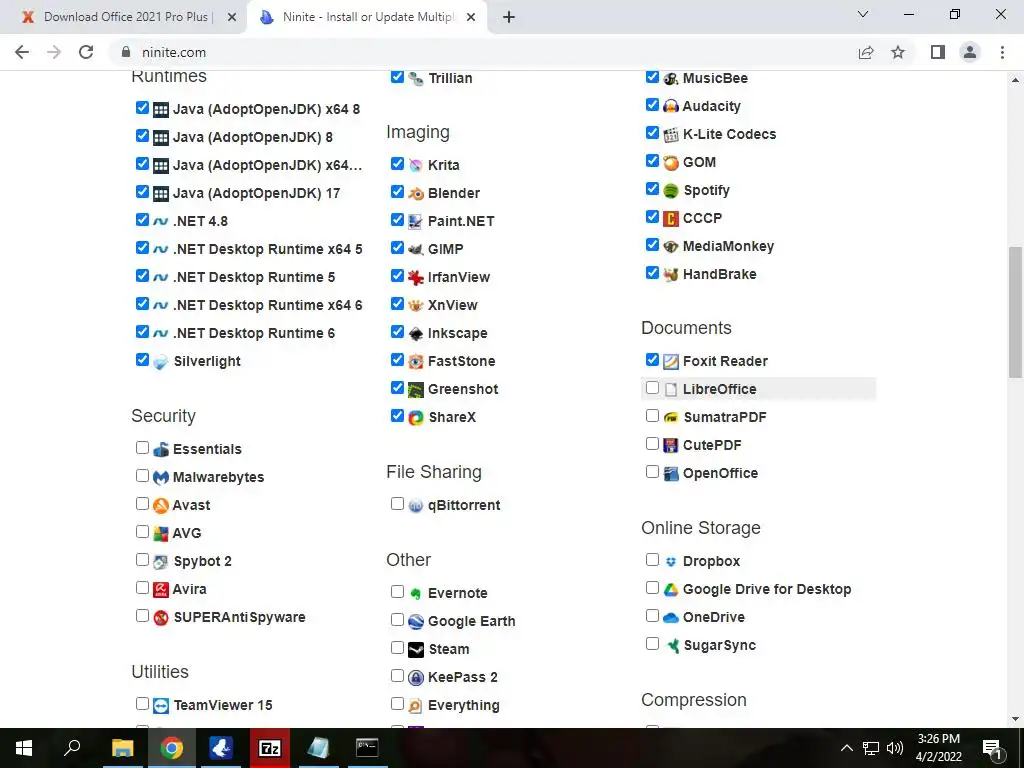
Task: Check the LibreOffice checkbox
Action: tap(652, 388)
